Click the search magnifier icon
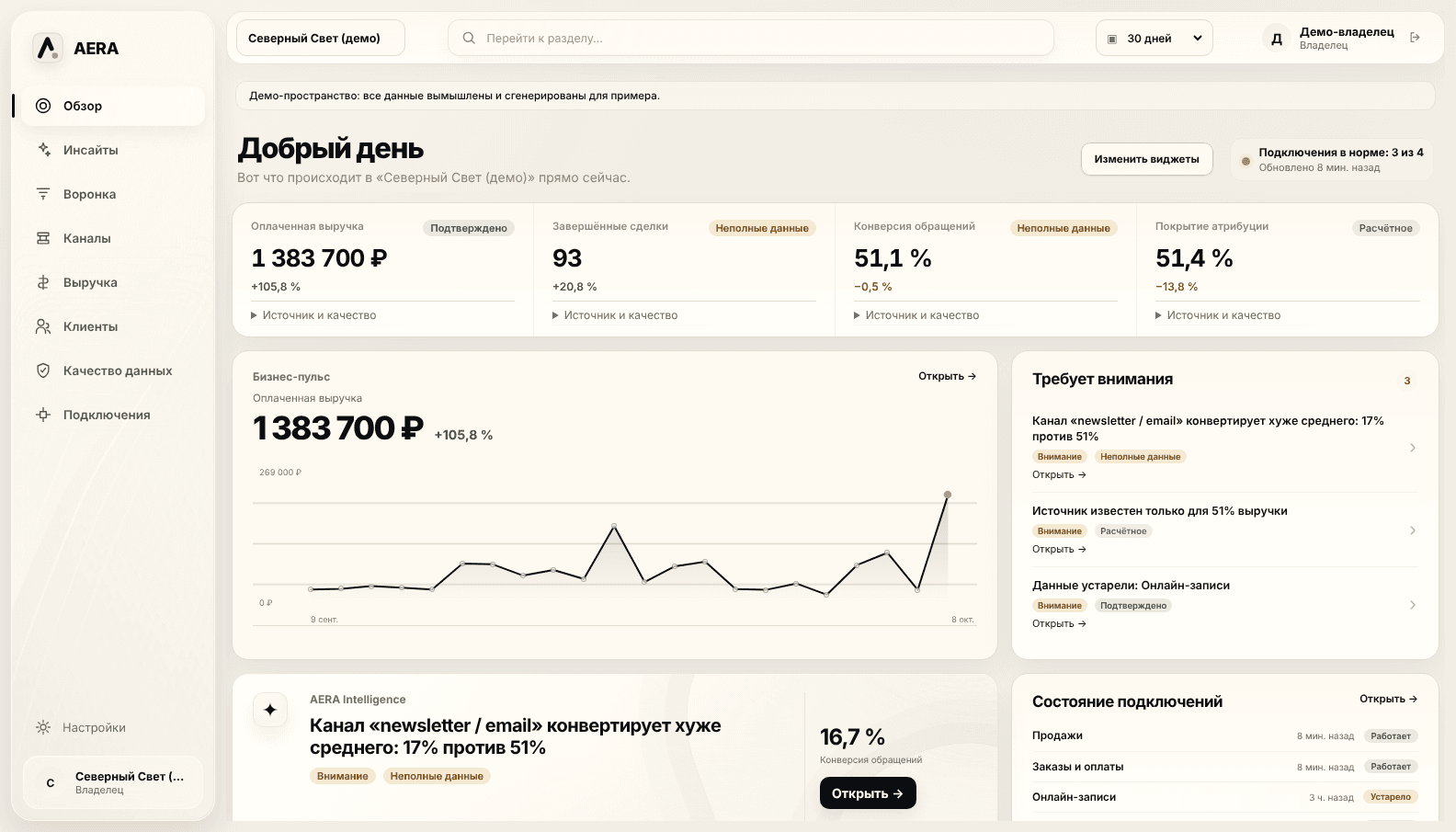This screenshot has height=832, width=1456. 469,38
